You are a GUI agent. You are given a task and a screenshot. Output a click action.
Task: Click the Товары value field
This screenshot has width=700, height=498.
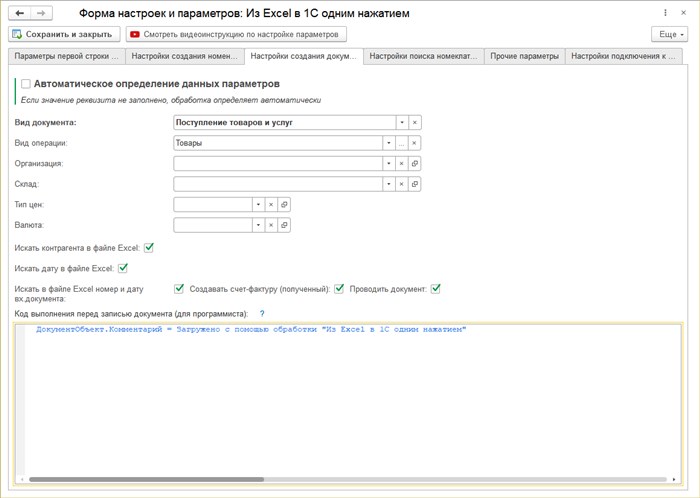click(x=278, y=143)
